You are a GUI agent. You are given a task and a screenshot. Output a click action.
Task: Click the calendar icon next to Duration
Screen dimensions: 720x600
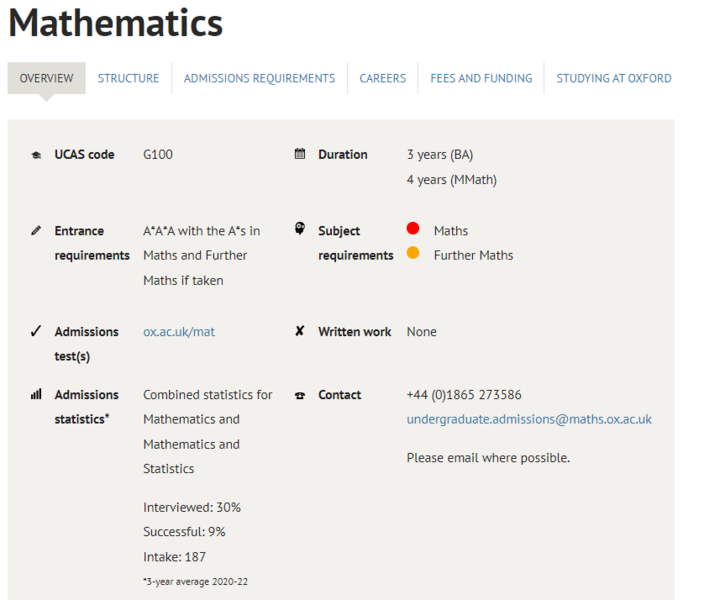[300, 154]
